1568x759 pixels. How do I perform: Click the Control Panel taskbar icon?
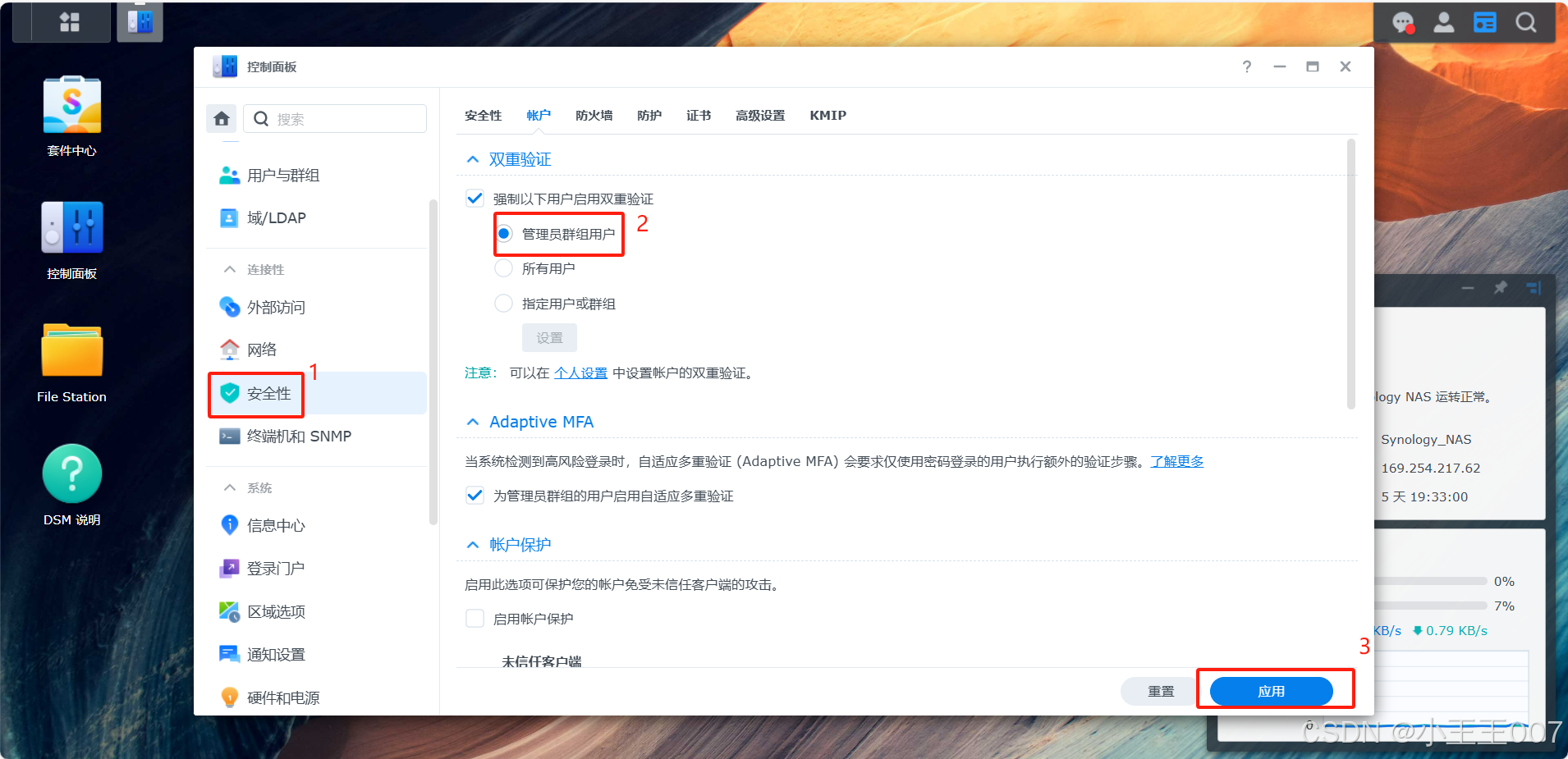coord(140,21)
